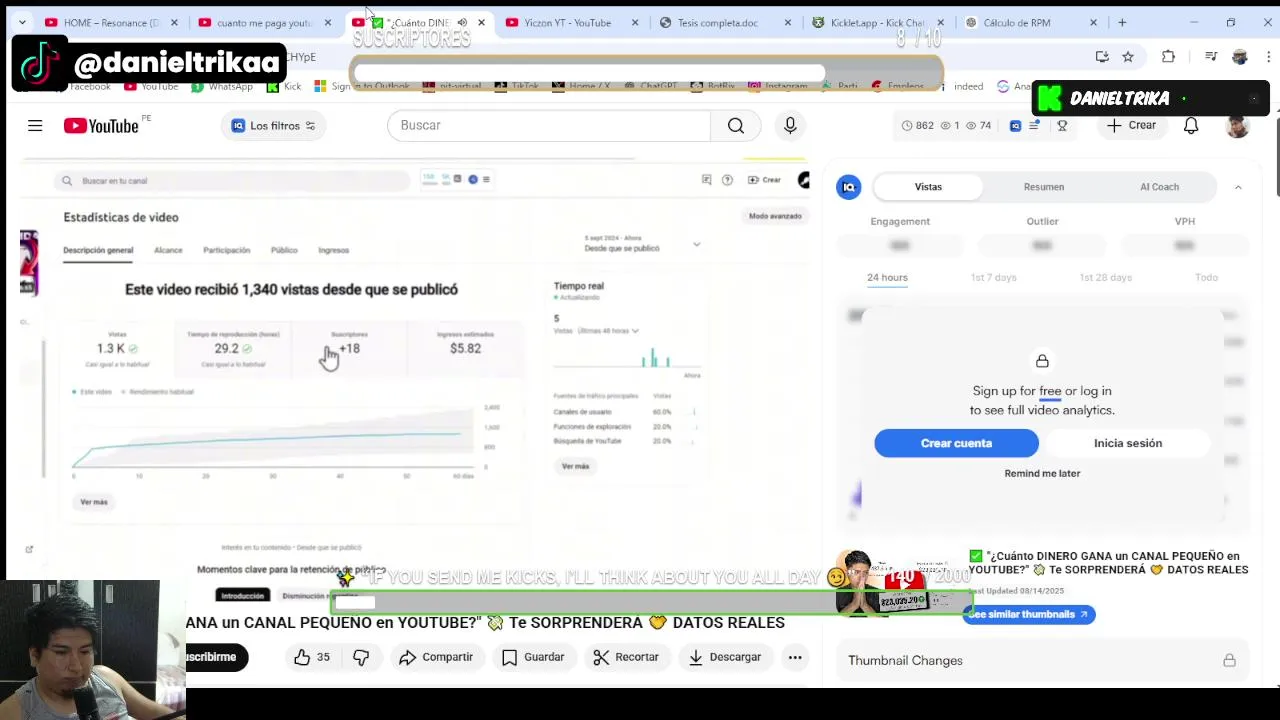Mute the playing tab audio icon

click(462, 22)
